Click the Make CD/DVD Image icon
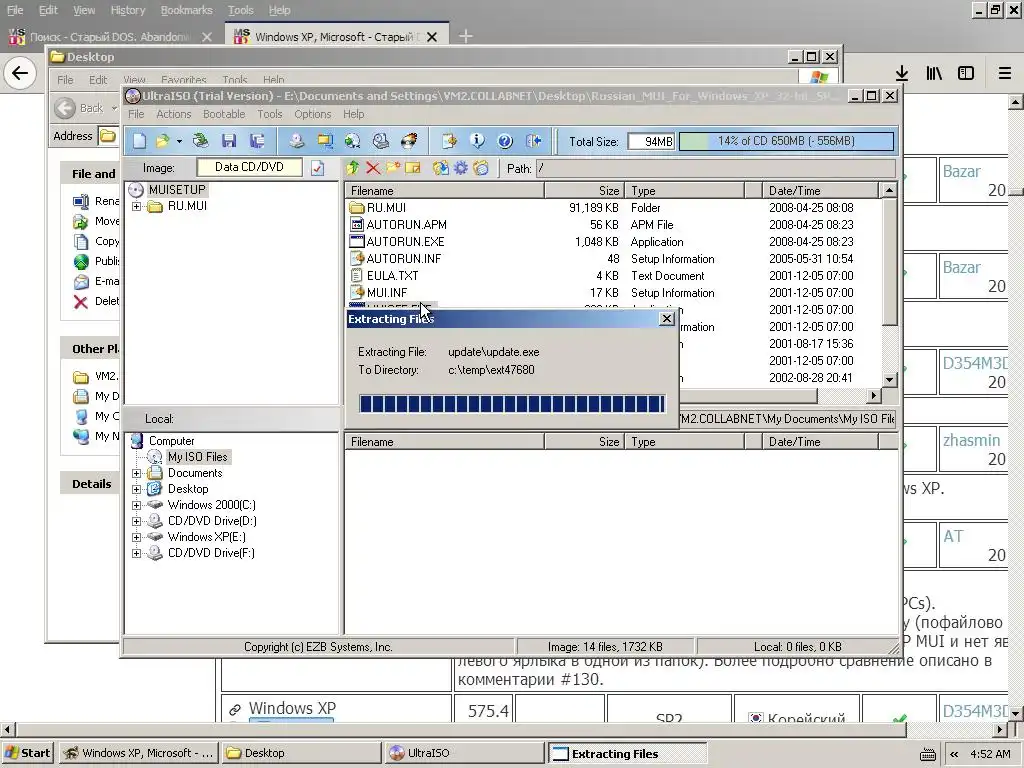The width and height of the screenshot is (1024, 768). coord(297,141)
